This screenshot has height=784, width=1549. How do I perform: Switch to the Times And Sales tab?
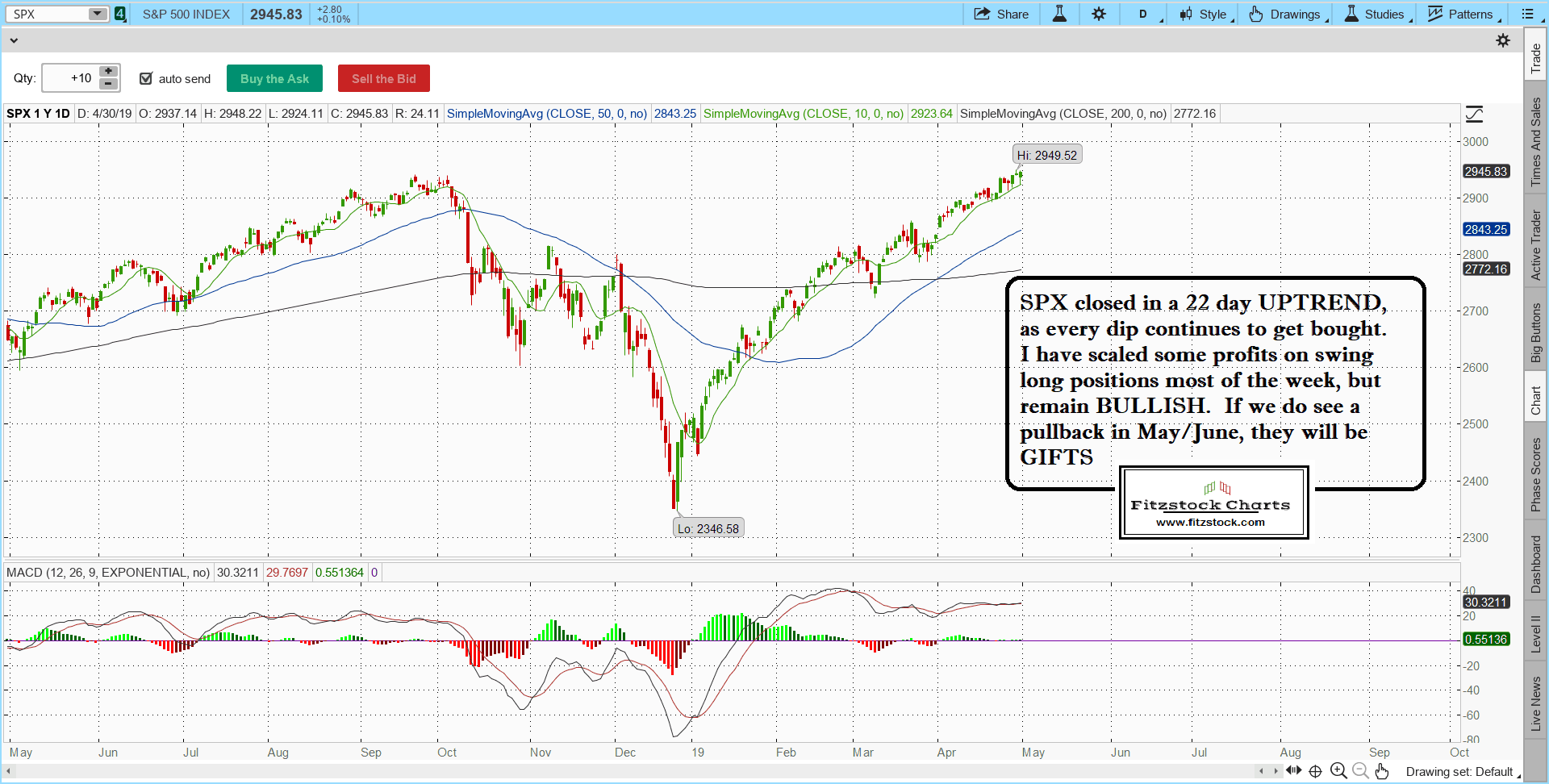[1535, 142]
